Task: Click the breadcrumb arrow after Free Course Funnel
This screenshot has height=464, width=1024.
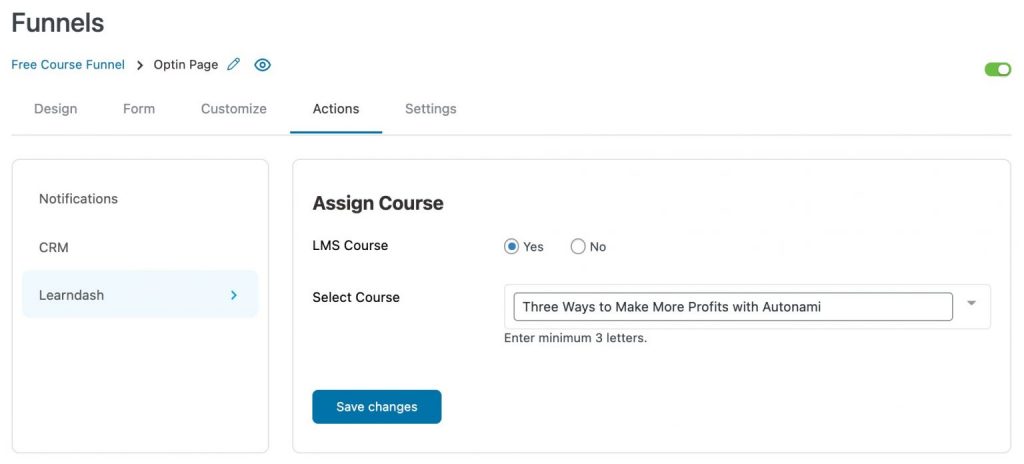Action: (140, 65)
